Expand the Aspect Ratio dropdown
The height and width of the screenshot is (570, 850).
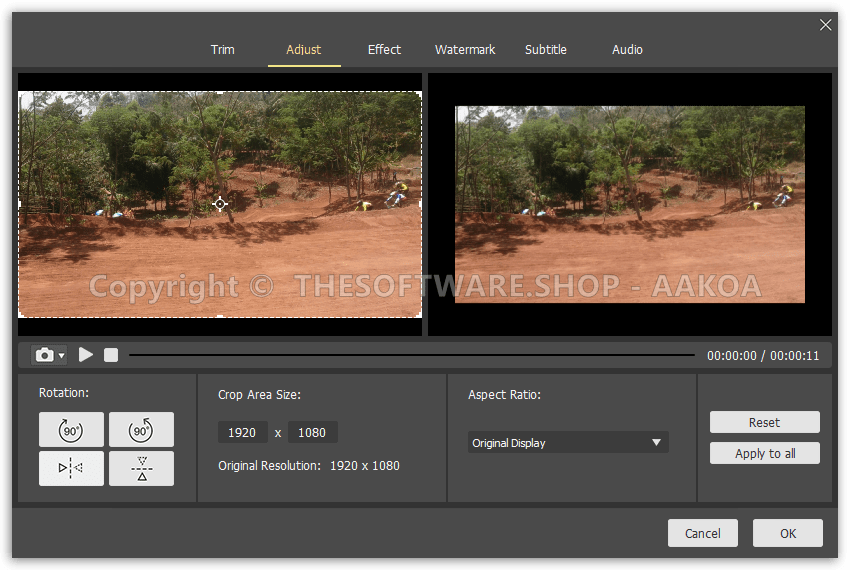(x=567, y=443)
